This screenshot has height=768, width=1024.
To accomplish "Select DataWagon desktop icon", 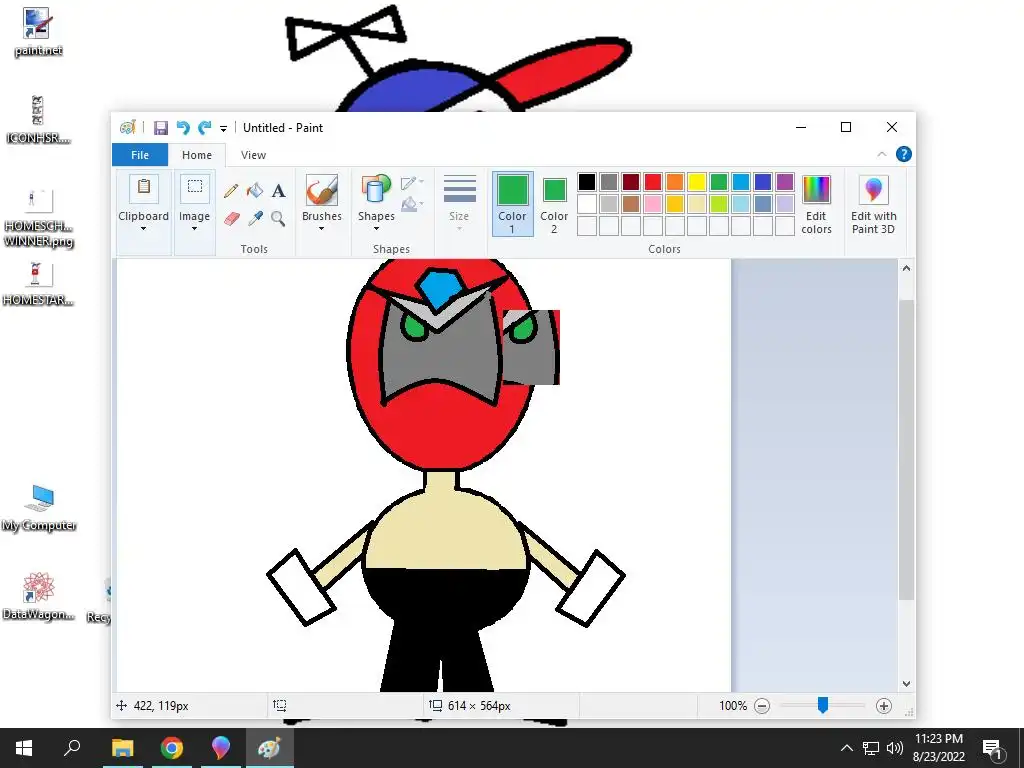I will pos(39,596).
